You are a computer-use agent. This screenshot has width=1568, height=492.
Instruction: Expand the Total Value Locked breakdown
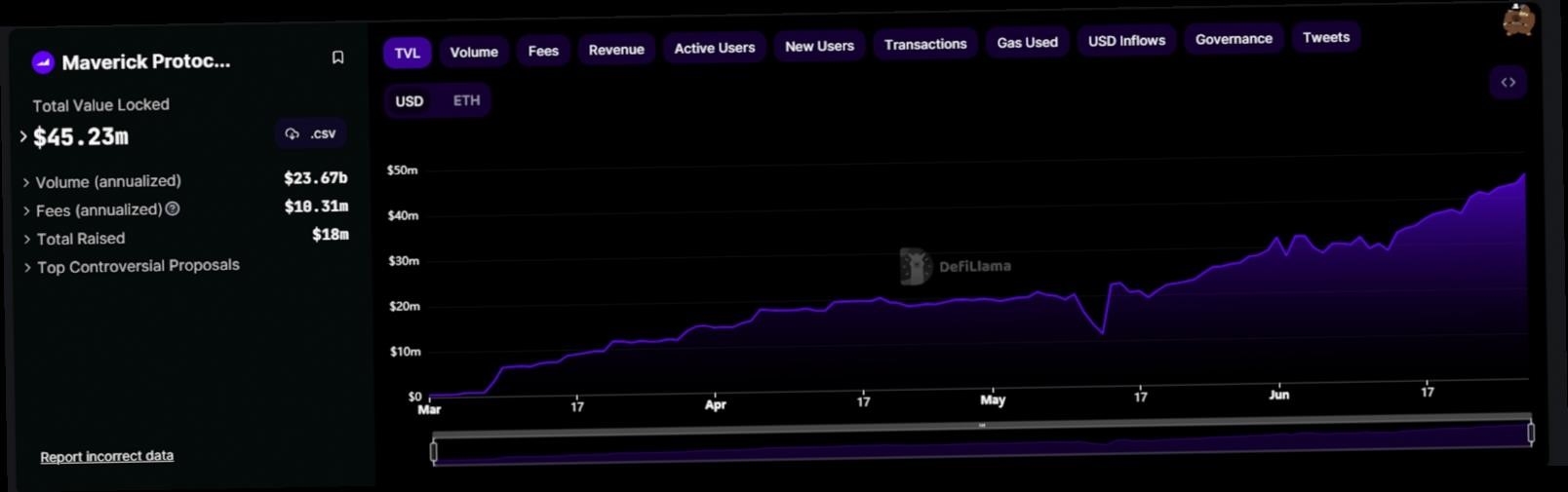tap(23, 136)
